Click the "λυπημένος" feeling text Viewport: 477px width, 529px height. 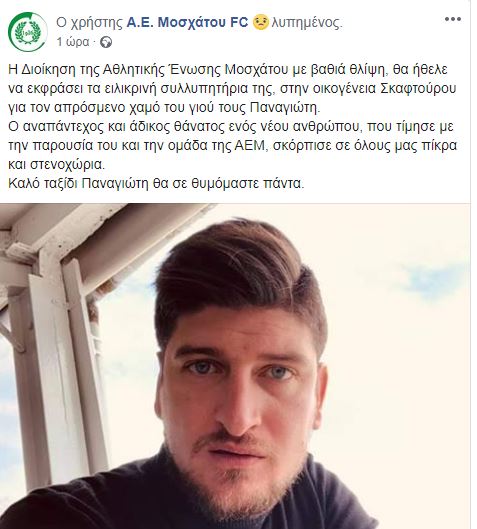click(x=307, y=23)
